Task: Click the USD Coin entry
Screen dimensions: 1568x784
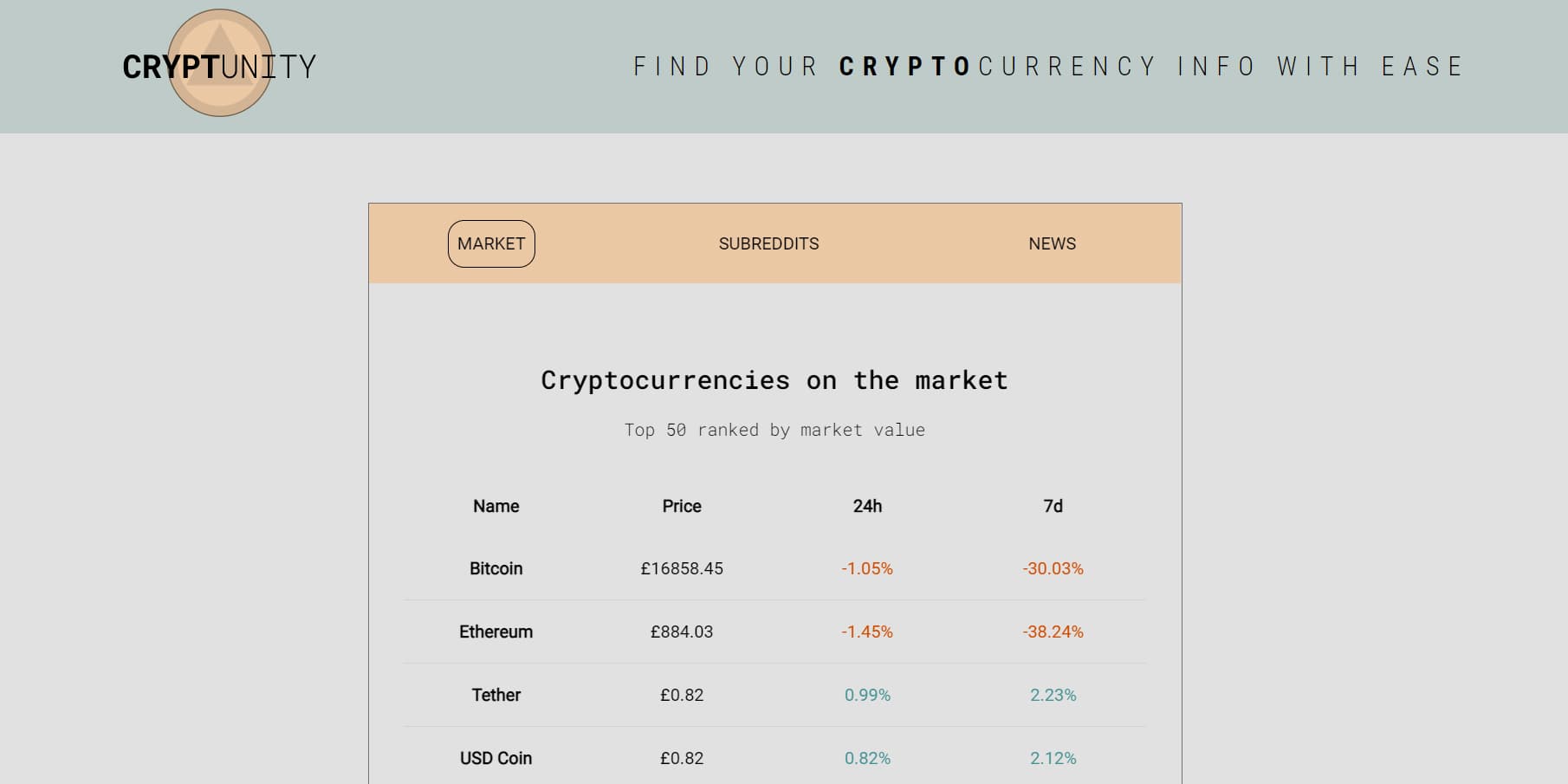Action: pyautogui.click(x=496, y=757)
